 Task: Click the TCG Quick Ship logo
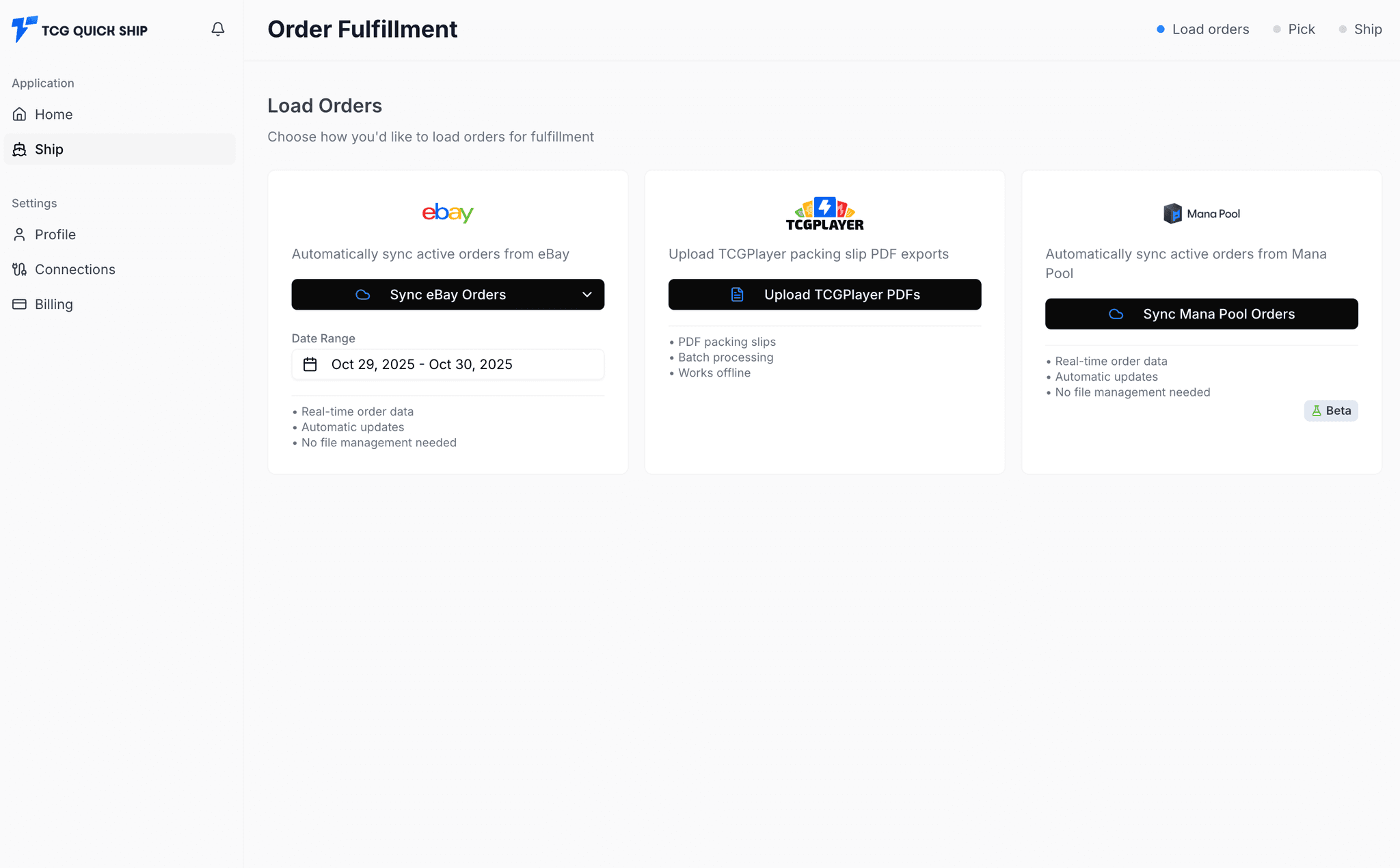tap(79, 29)
